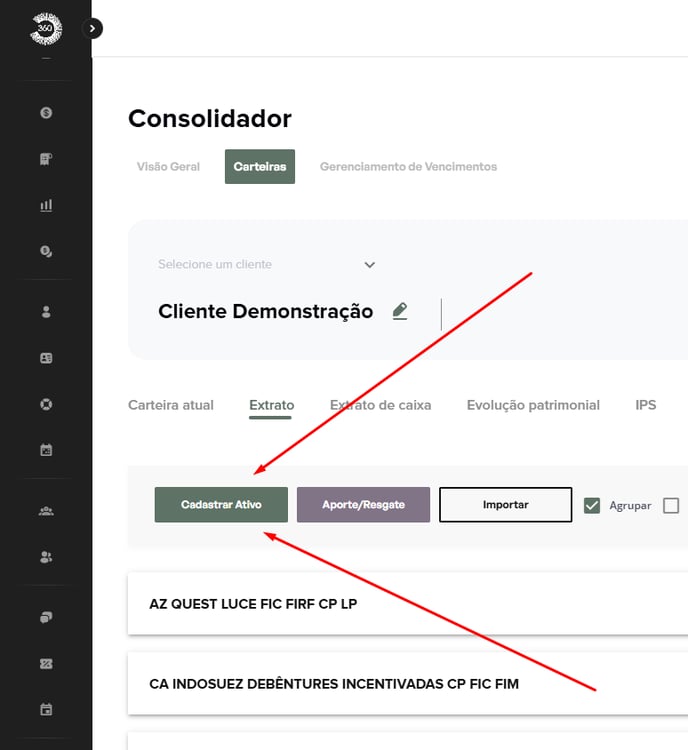Expand the sidebar with arrow toggle
688x750 pixels.
(92, 29)
